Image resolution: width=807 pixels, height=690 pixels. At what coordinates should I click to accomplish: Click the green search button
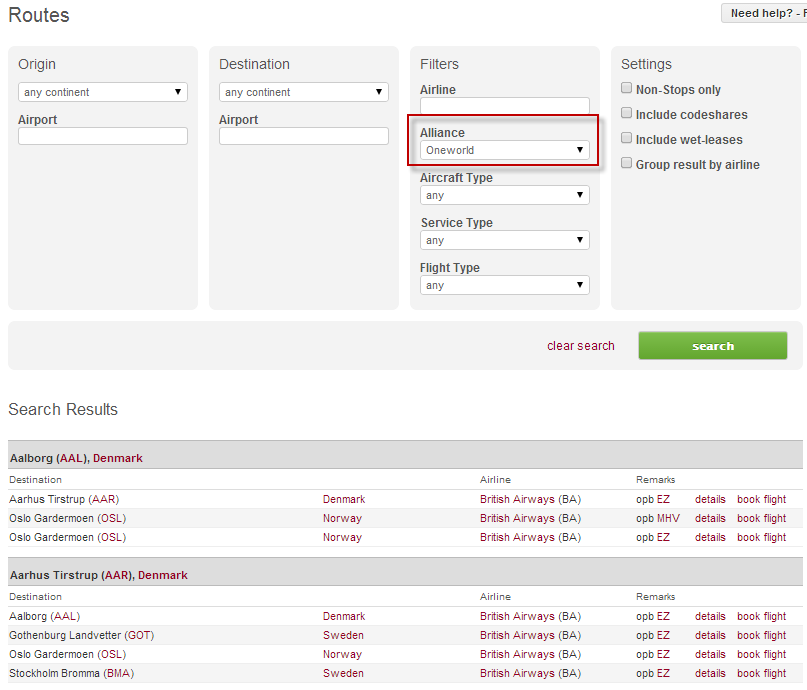(x=712, y=346)
